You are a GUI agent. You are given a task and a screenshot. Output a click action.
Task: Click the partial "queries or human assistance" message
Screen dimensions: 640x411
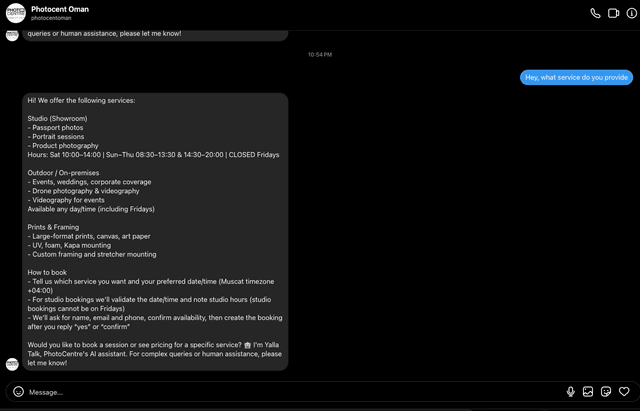tap(105, 33)
